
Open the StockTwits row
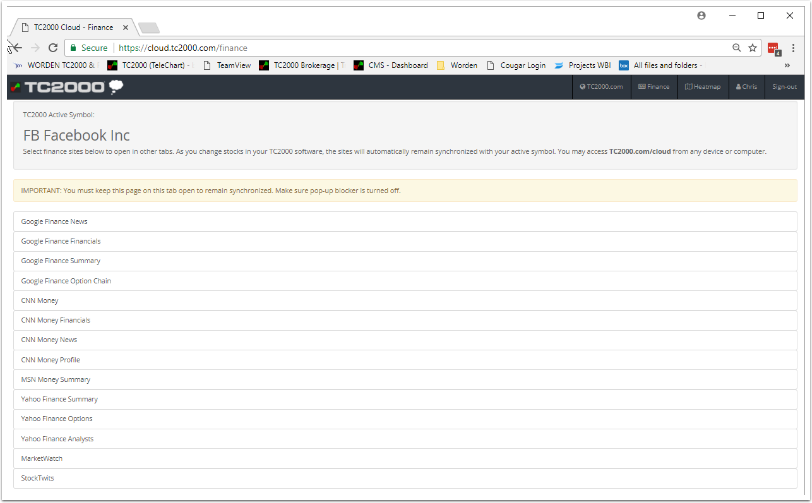click(x=405, y=478)
